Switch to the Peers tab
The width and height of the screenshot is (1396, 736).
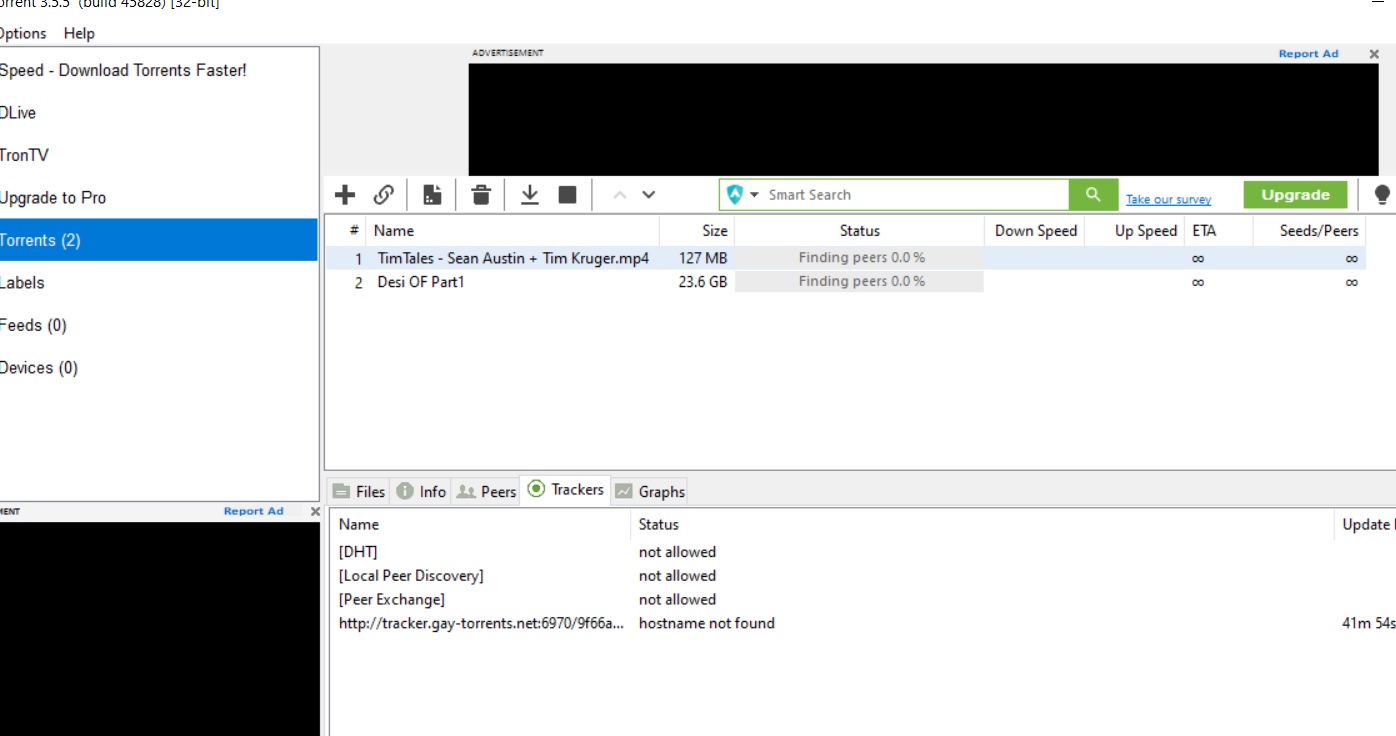[487, 491]
